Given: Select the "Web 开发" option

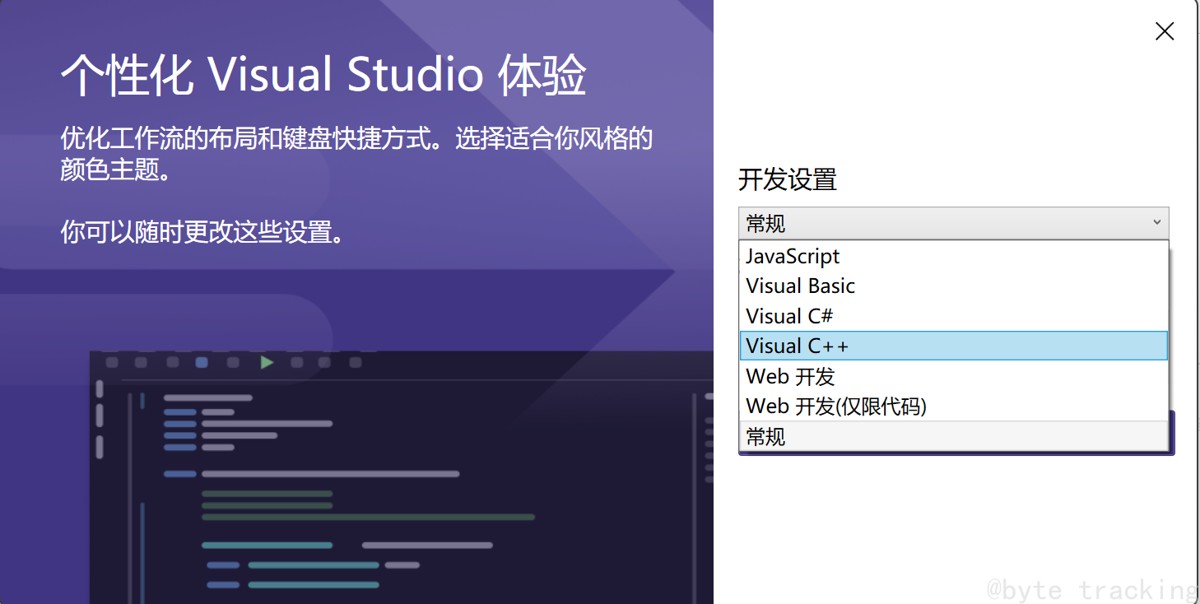Looking at the screenshot, I should (790, 376).
